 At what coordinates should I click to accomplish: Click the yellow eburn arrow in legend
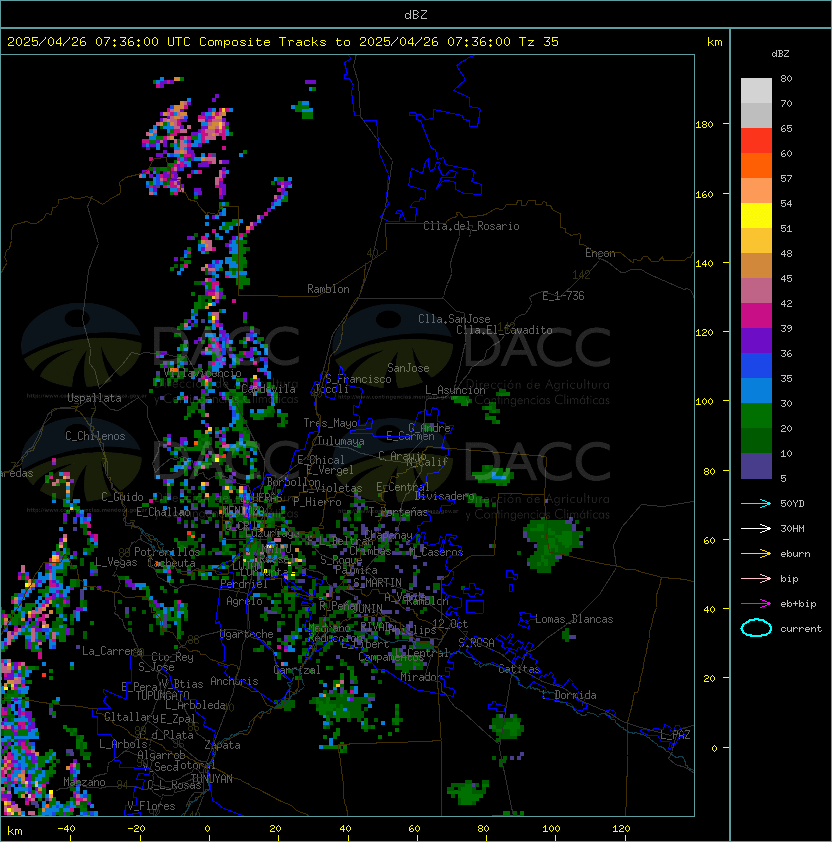pos(756,554)
